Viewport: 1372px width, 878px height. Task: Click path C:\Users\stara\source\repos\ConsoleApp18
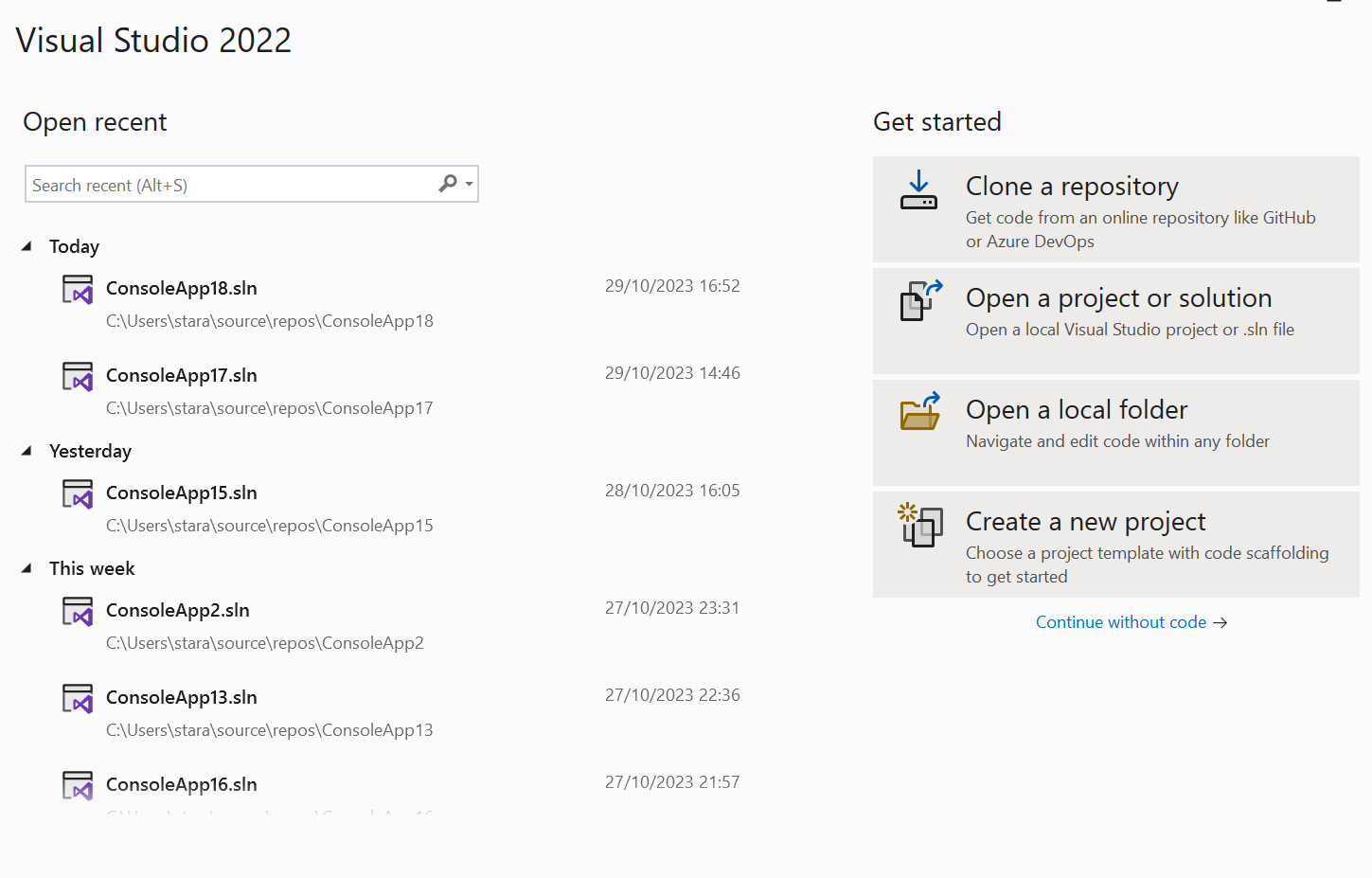coord(269,321)
